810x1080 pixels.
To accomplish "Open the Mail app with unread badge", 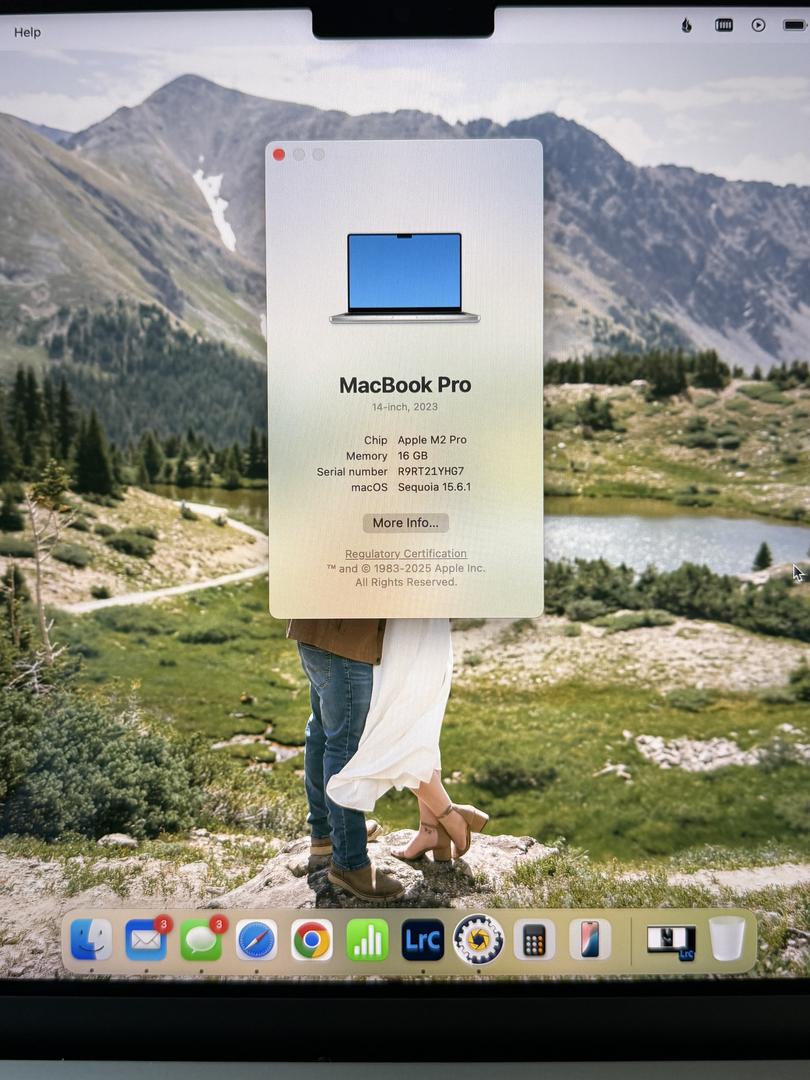I will click(x=146, y=940).
